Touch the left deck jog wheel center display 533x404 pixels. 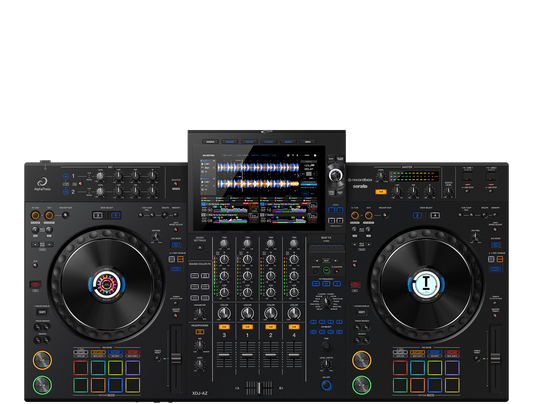click(x=107, y=284)
